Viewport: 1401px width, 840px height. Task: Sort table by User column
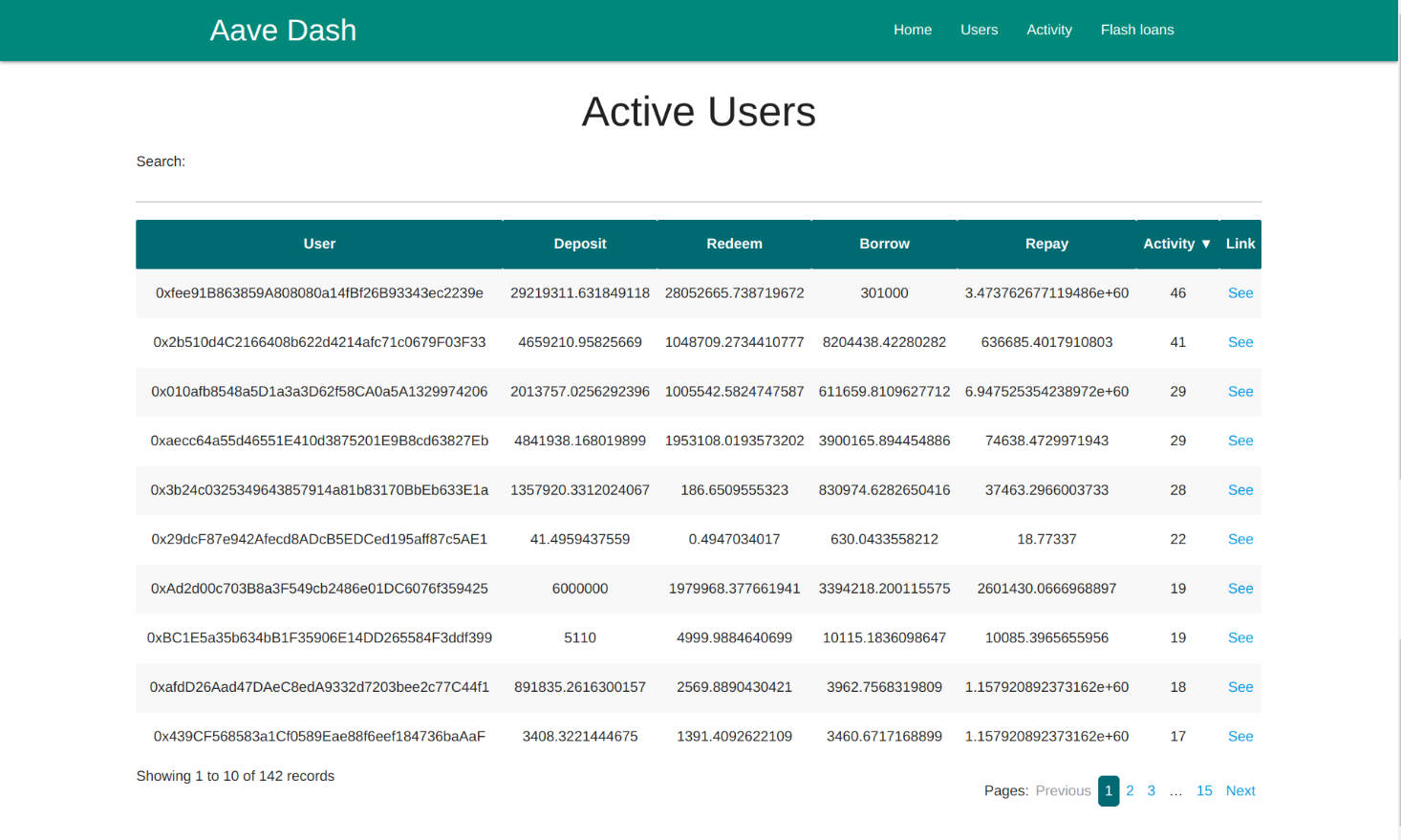[319, 244]
